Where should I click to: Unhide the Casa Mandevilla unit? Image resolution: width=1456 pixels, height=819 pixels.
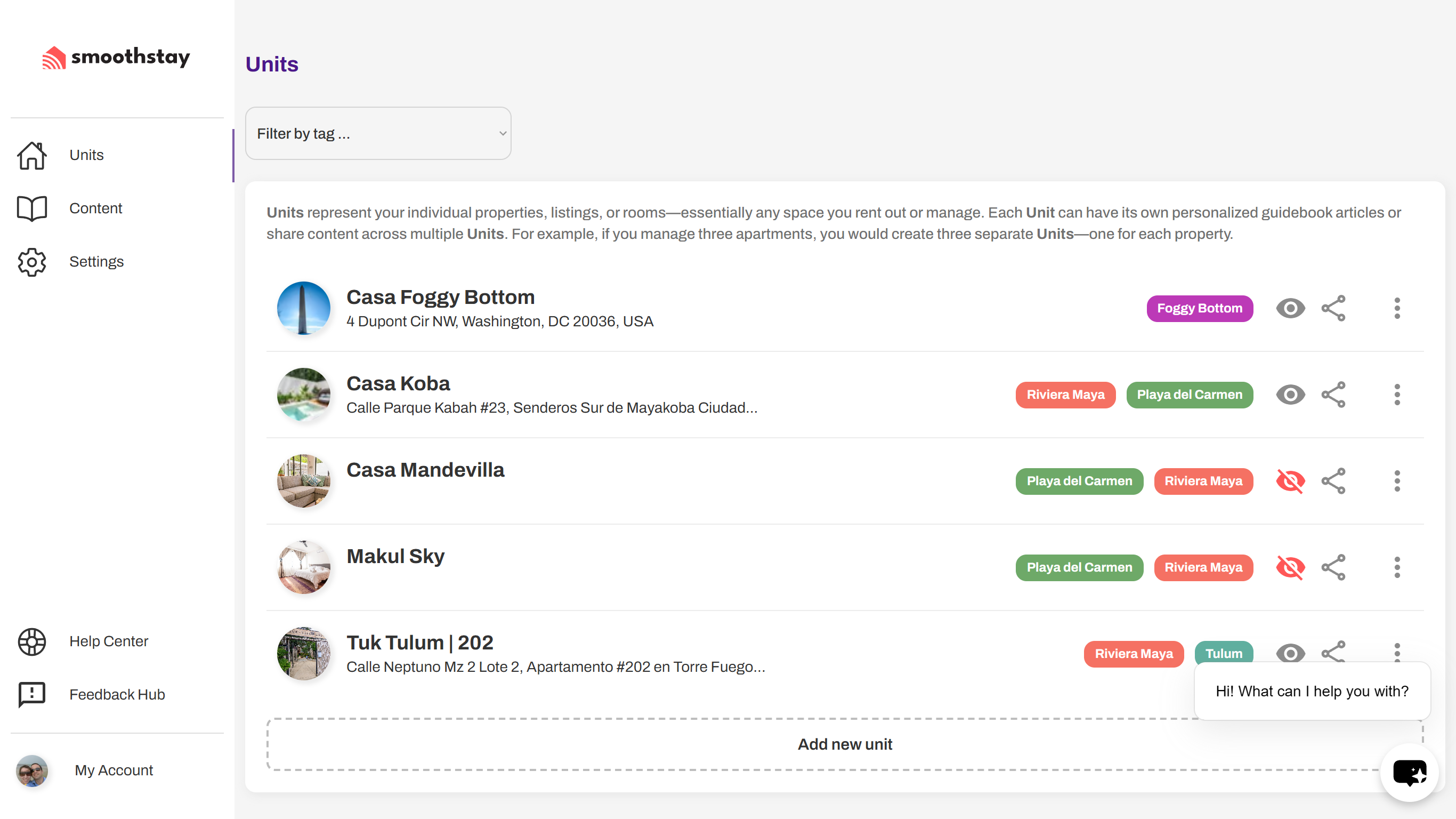click(1290, 481)
